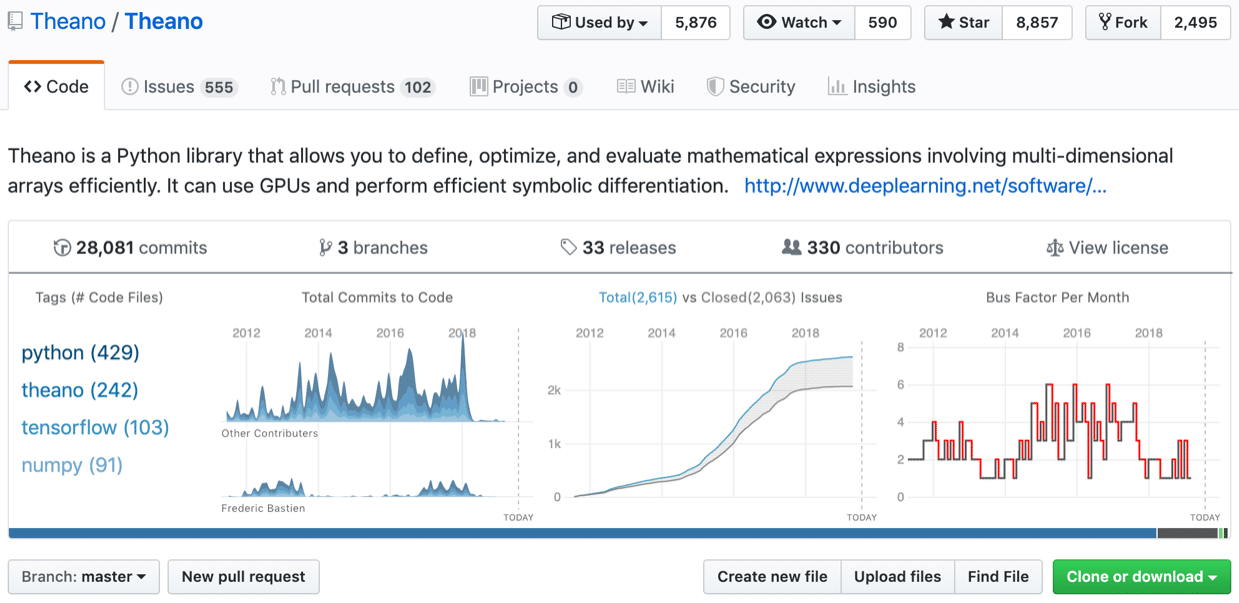This screenshot has width=1239, height=603.
Task: Click Create new file button
Action: (772, 577)
